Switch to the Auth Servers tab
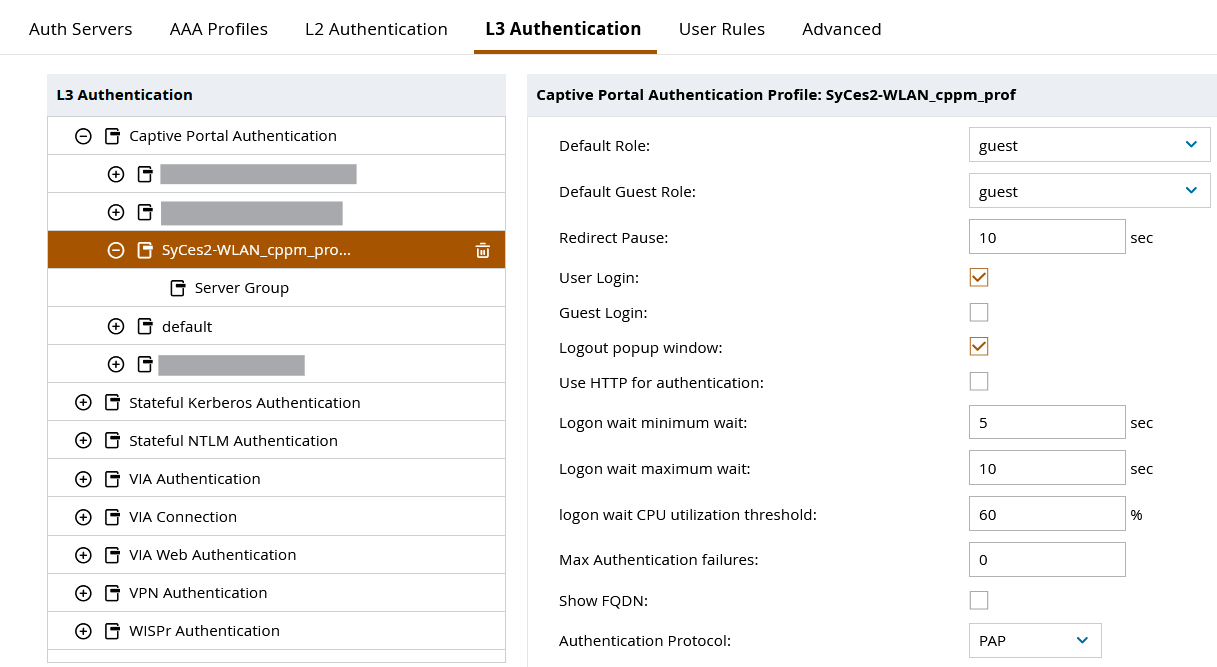 [80, 29]
